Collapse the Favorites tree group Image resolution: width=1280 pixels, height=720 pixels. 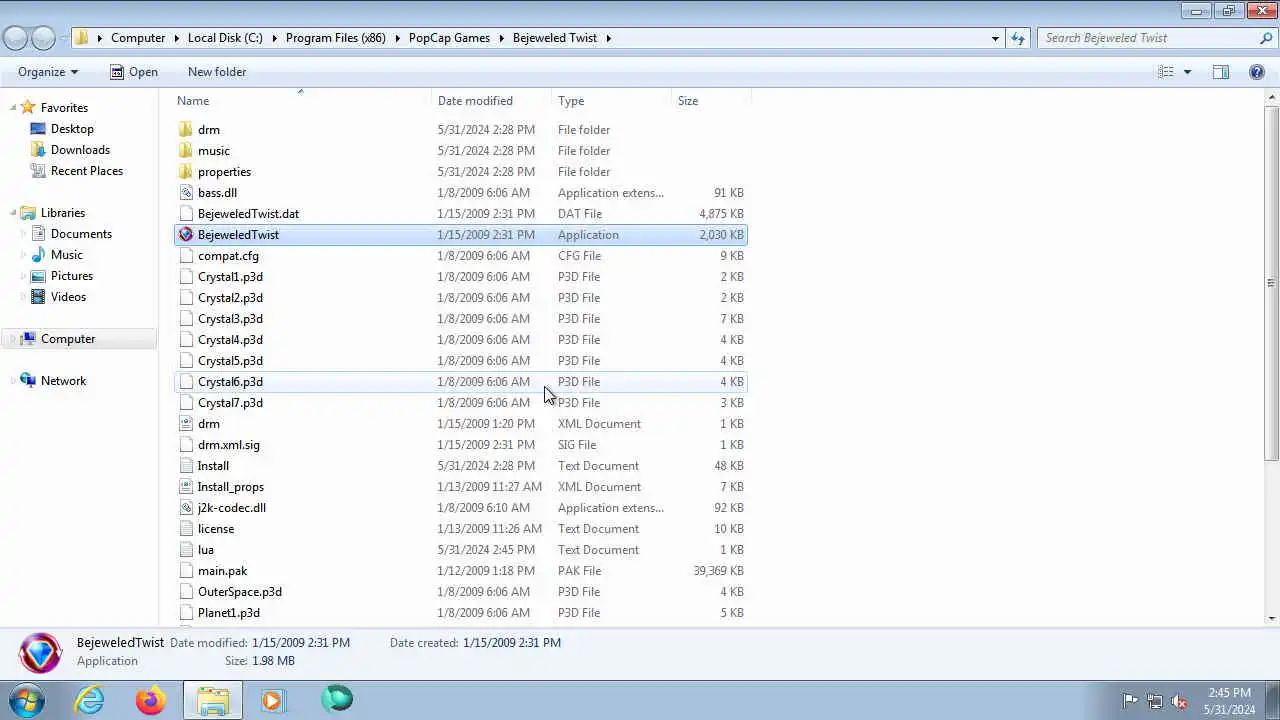pos(13,107)
